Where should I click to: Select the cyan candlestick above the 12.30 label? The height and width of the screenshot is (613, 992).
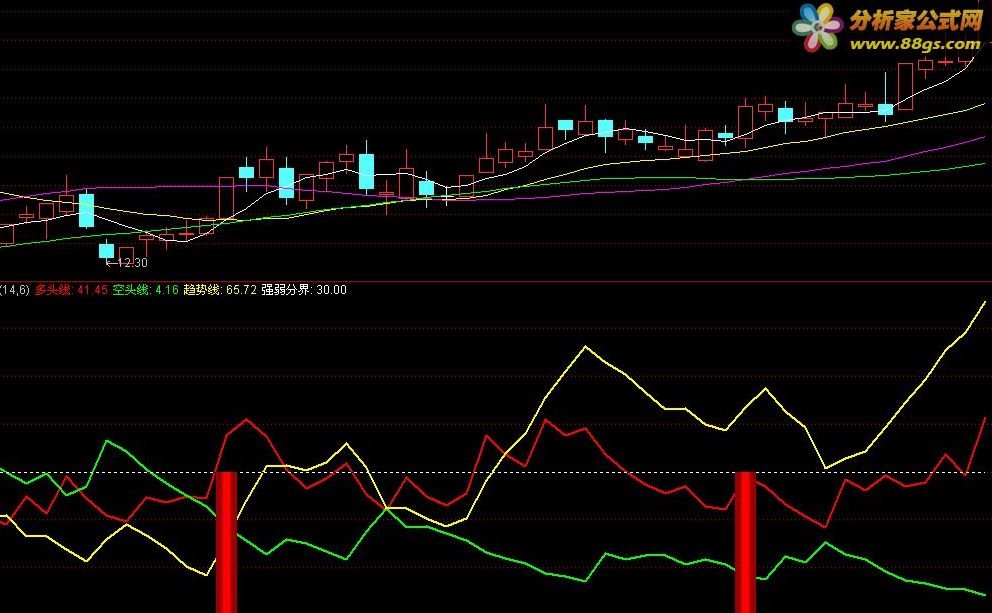[106, 250]
